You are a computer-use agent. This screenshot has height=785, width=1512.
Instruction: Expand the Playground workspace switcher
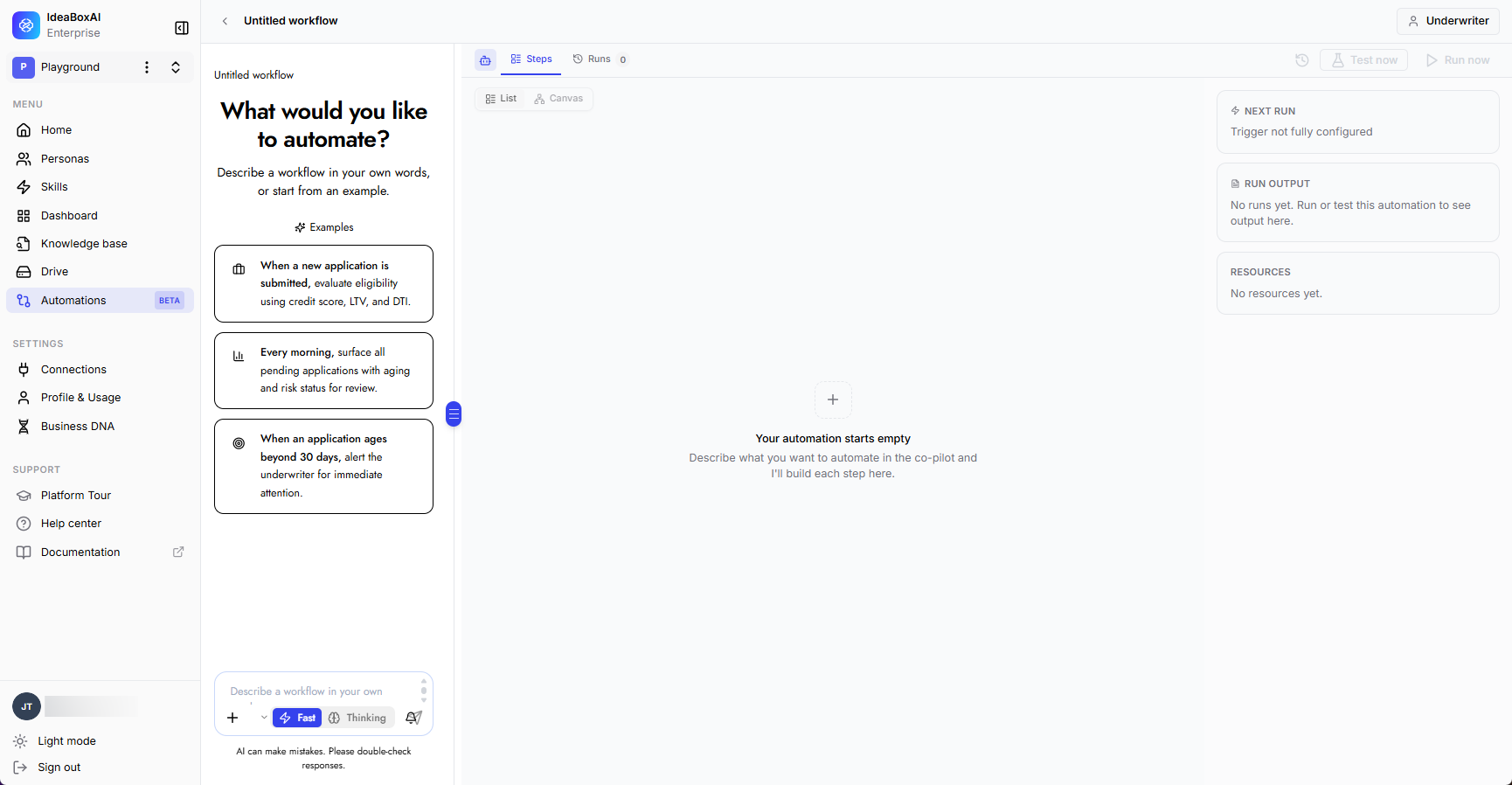[x=176, y=67]
